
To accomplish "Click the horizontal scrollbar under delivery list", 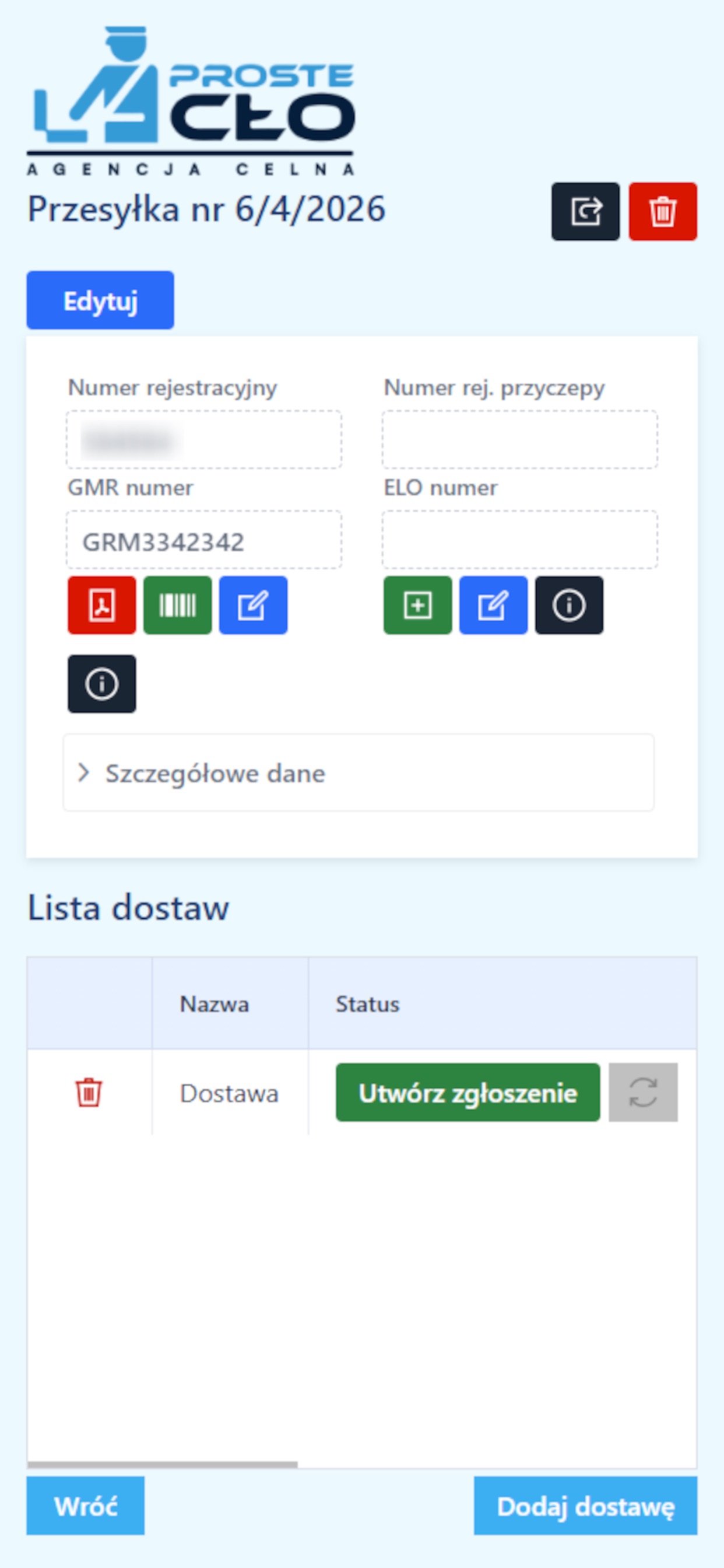I will (163, 1465).
